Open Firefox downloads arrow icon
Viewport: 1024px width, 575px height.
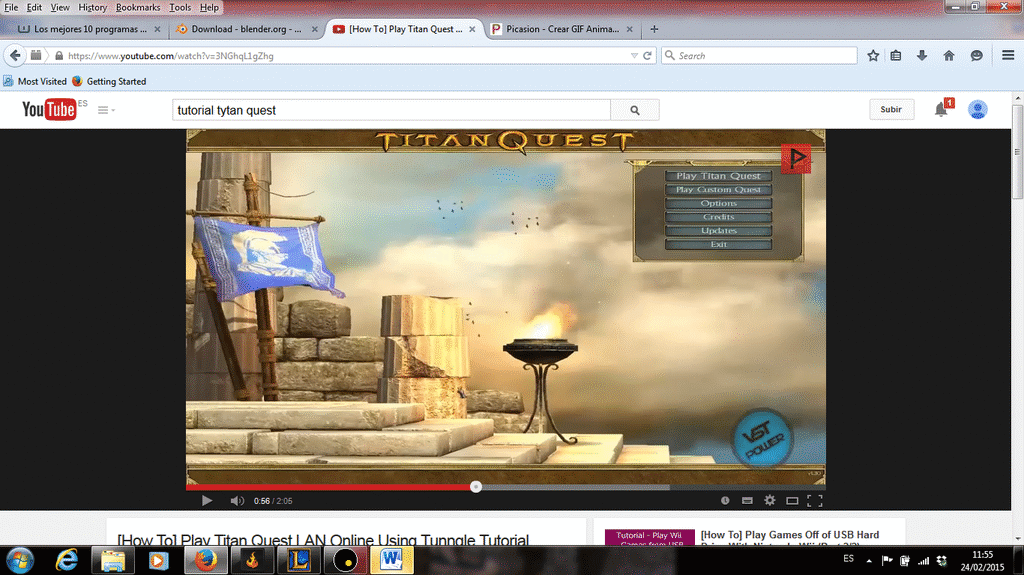coord(922,56)
